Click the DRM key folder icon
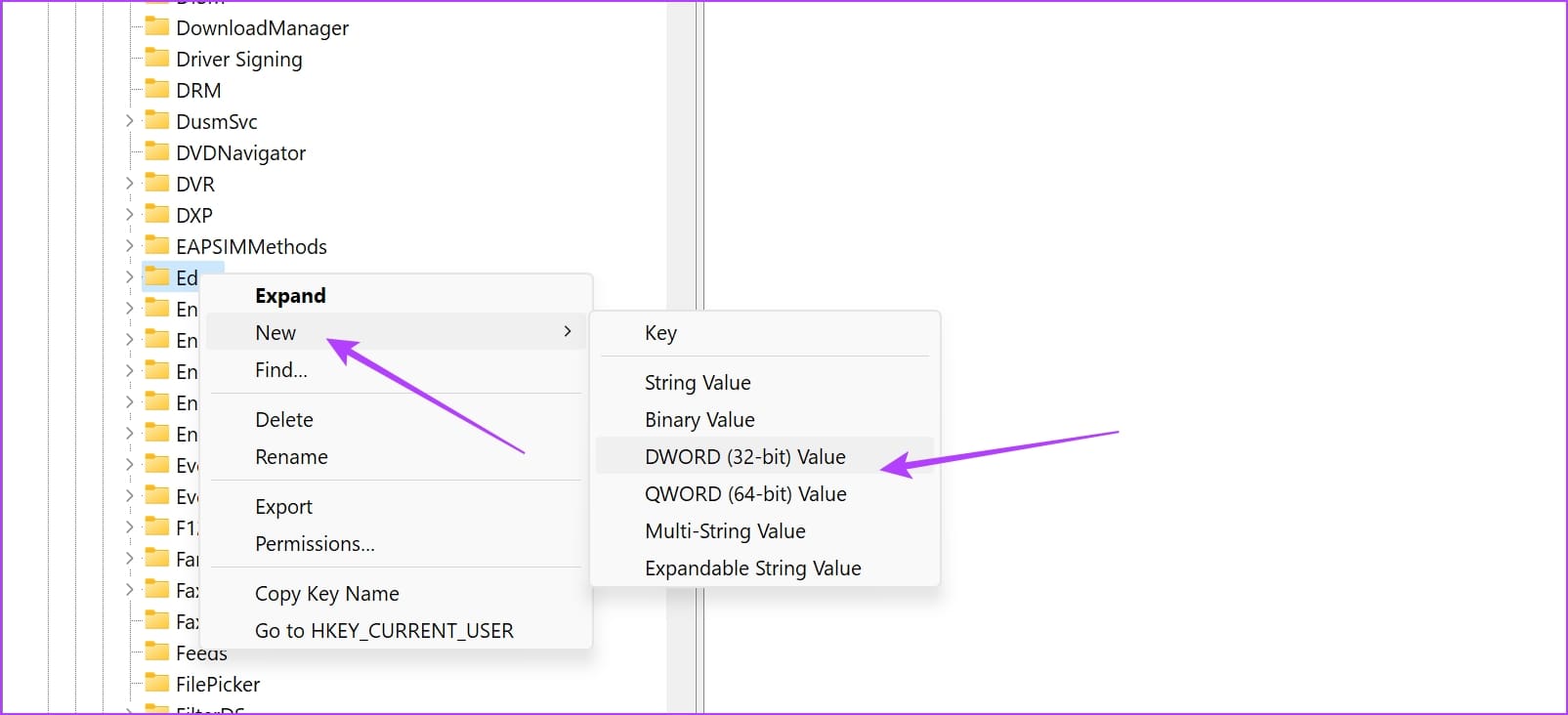The height and width of the screenshot is (715, 1568). pyautogui.click(x=156, y=90)
